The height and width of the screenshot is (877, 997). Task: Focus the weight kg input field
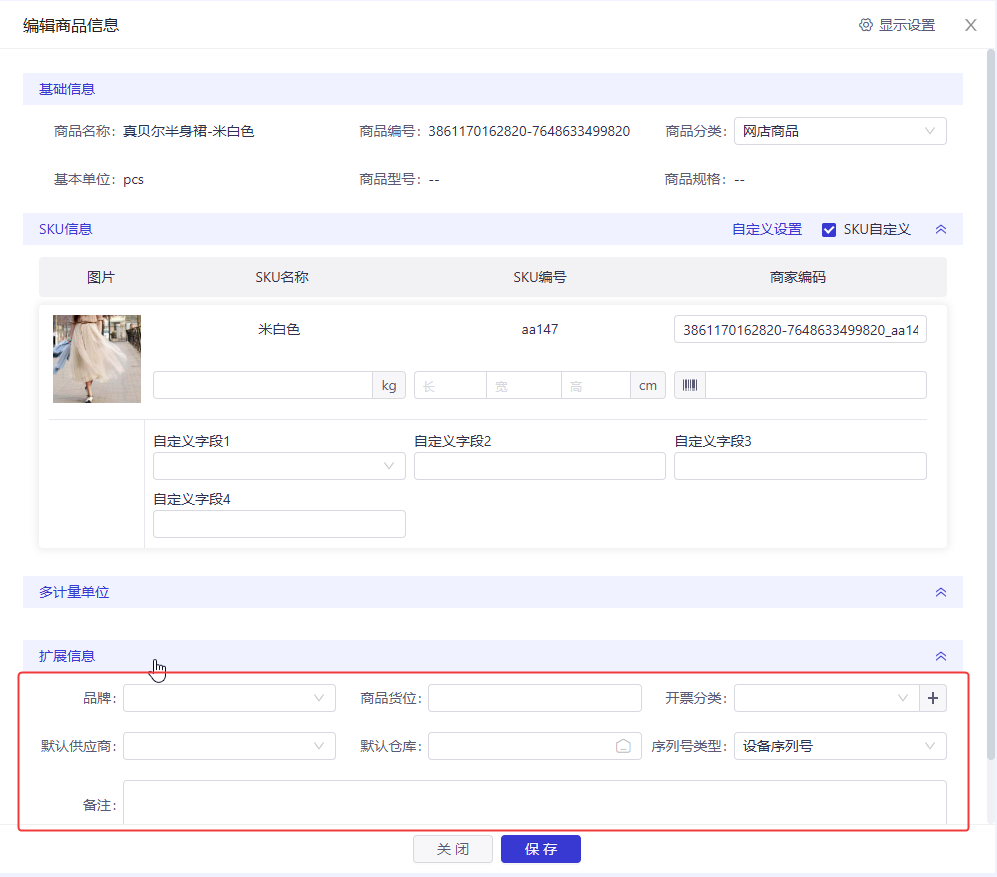coord(263,385)
